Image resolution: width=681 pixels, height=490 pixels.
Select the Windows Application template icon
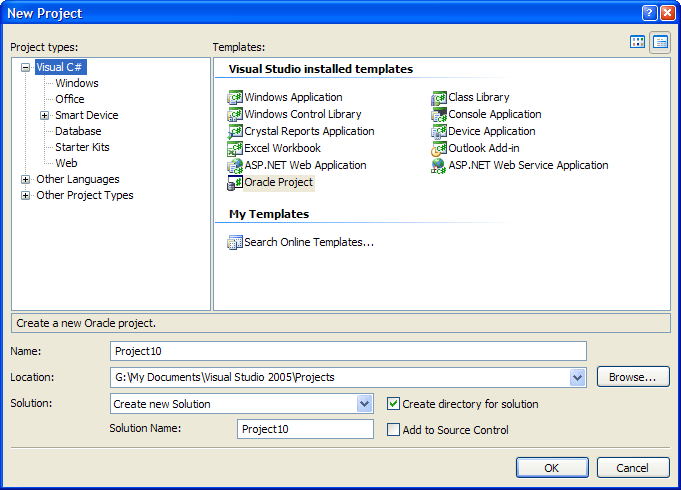[x=235, y=98]
